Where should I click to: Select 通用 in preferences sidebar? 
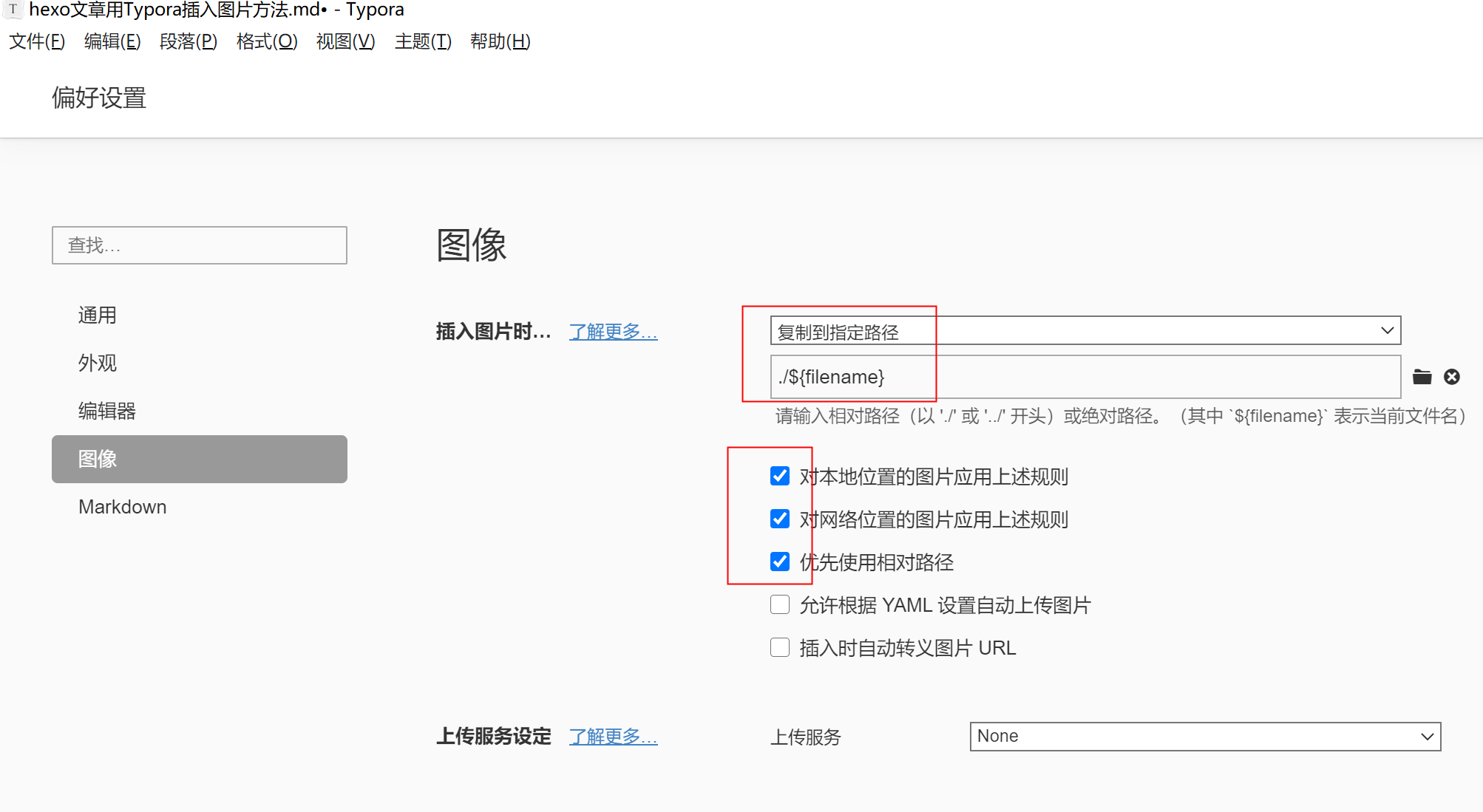pyautogui.click(x=200, y=315)
